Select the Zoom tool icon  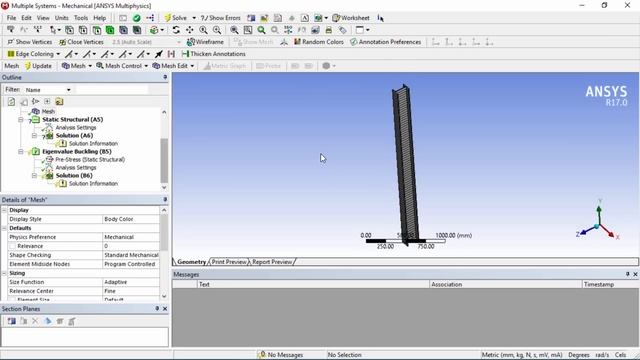pyautogui.click(x=203, y=30)
